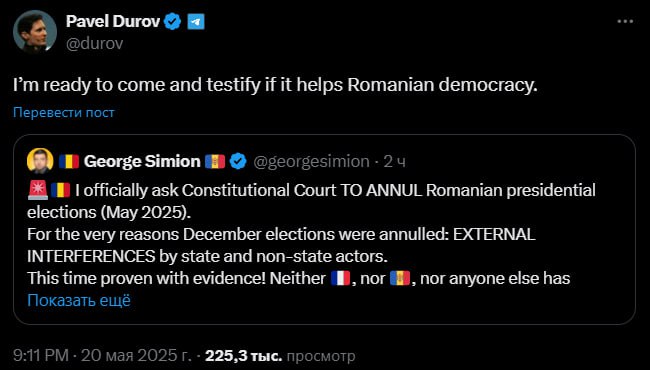Click the Telegram affiliation icon next to Durov
This screenshot has height=370, width=650.
click(196, 22)
